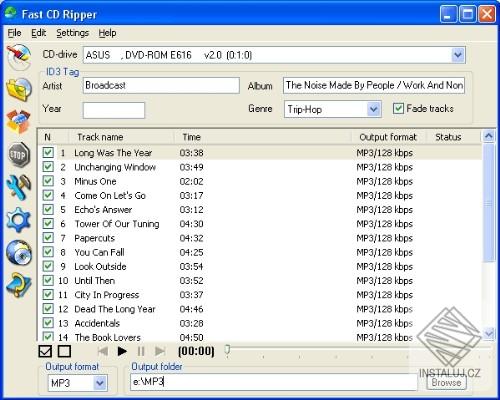The width and height of the screenshot is (500, 400).
Task: Click the next track playback button
Action: click(x=160, y=351)
